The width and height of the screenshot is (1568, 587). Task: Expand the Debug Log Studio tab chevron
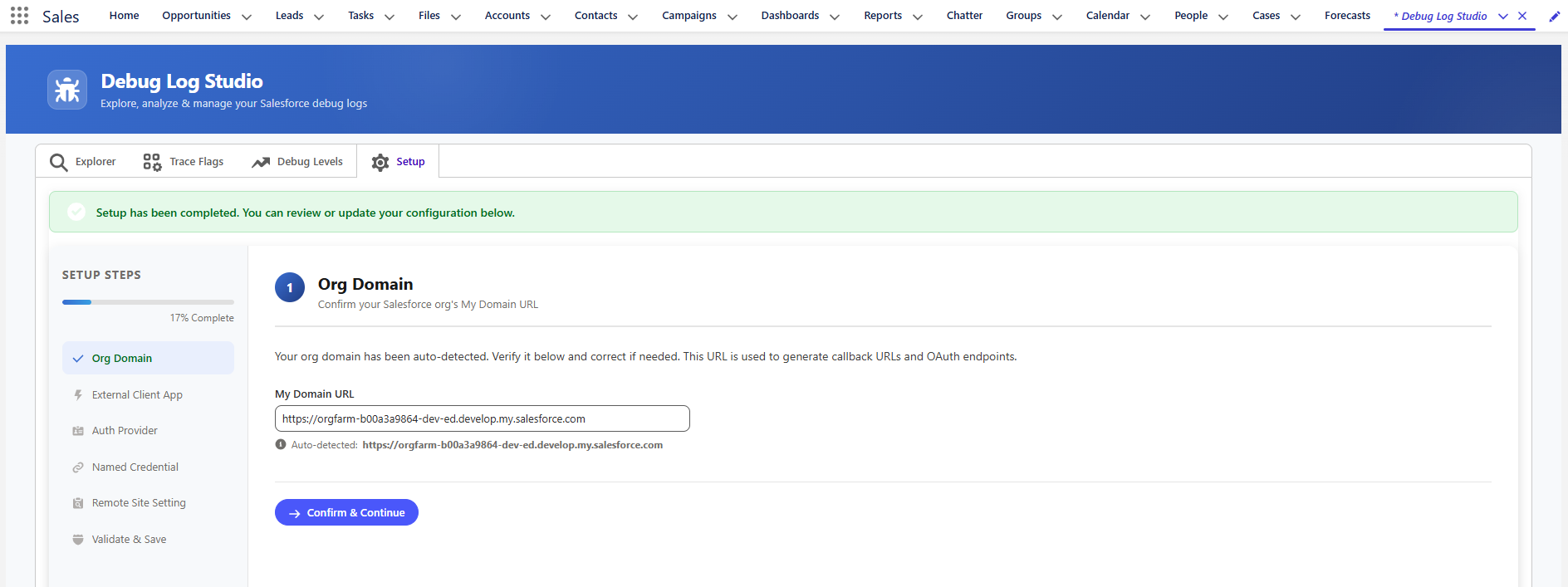click(x=1503, y=16)
